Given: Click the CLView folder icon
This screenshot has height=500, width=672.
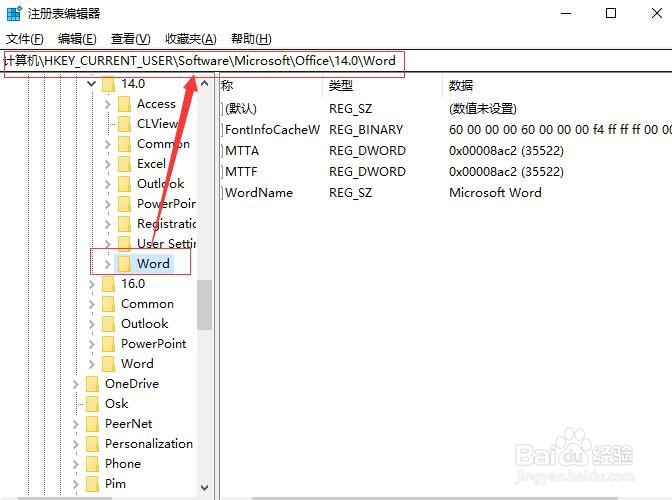Looking at the screenshot, I should click(124, 124).
